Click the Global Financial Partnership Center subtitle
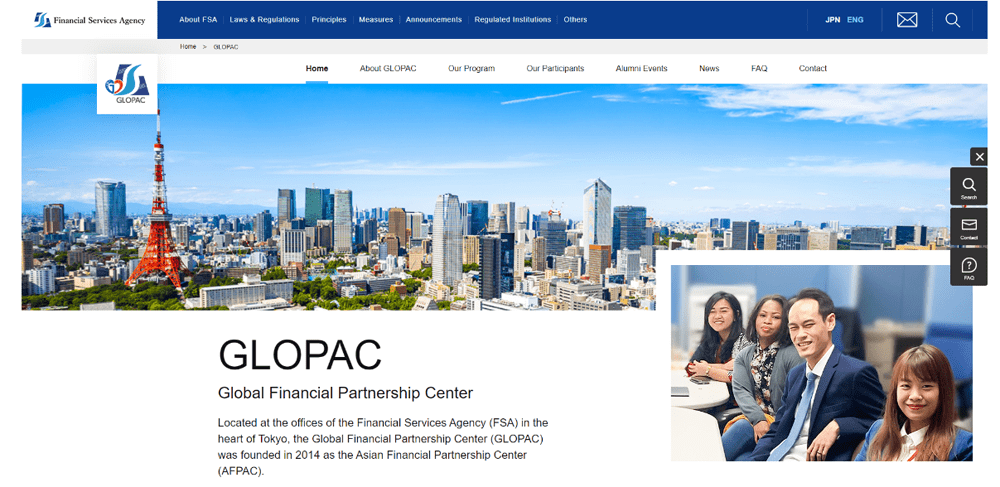The height and width of the screenshot is (487, 1000). coord(346,393)
